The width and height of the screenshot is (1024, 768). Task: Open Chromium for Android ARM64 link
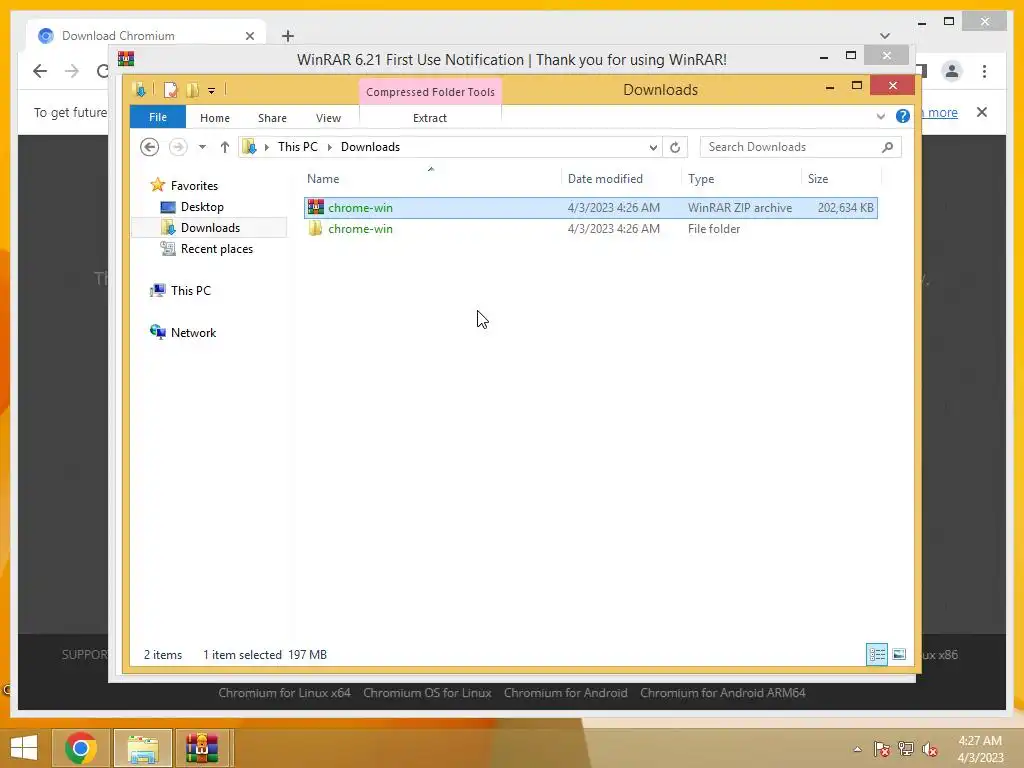point(722,693)
